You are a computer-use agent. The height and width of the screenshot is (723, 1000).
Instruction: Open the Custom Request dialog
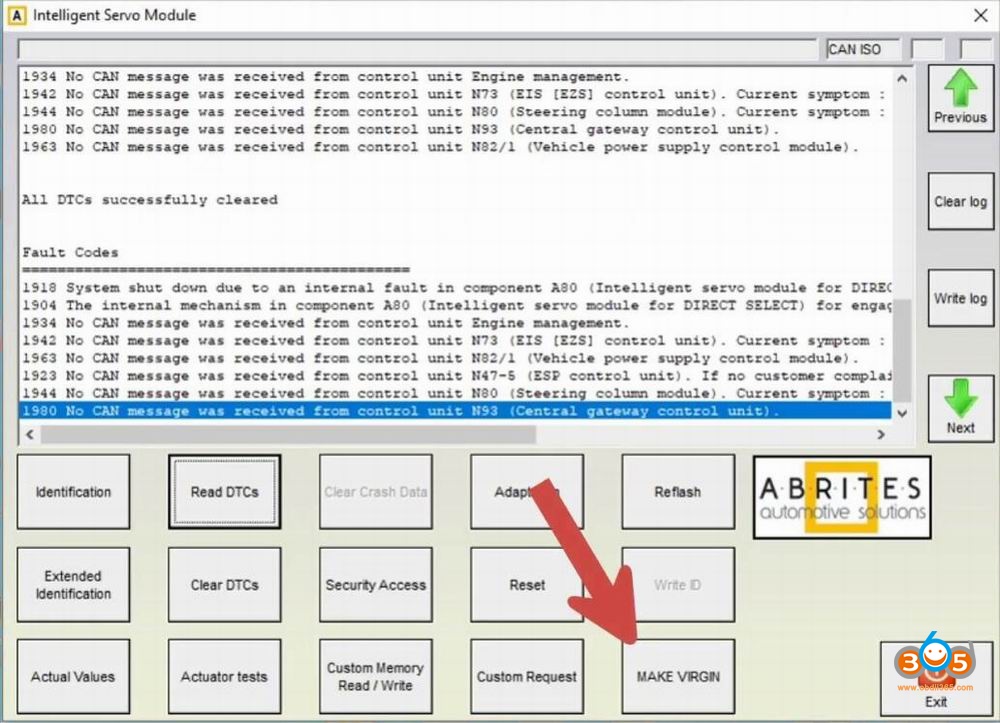click(527, 677)
